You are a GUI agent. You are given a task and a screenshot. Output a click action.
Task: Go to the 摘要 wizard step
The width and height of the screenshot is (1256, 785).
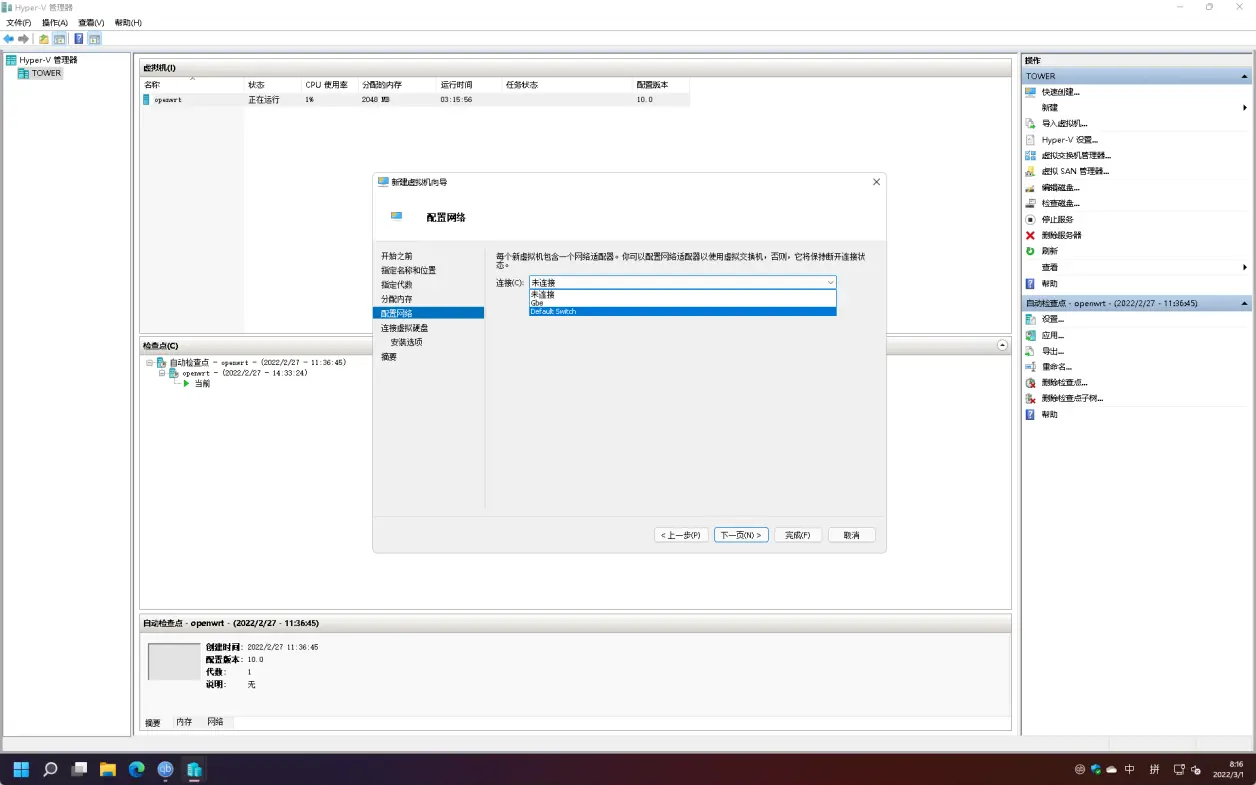coord(389,357)
